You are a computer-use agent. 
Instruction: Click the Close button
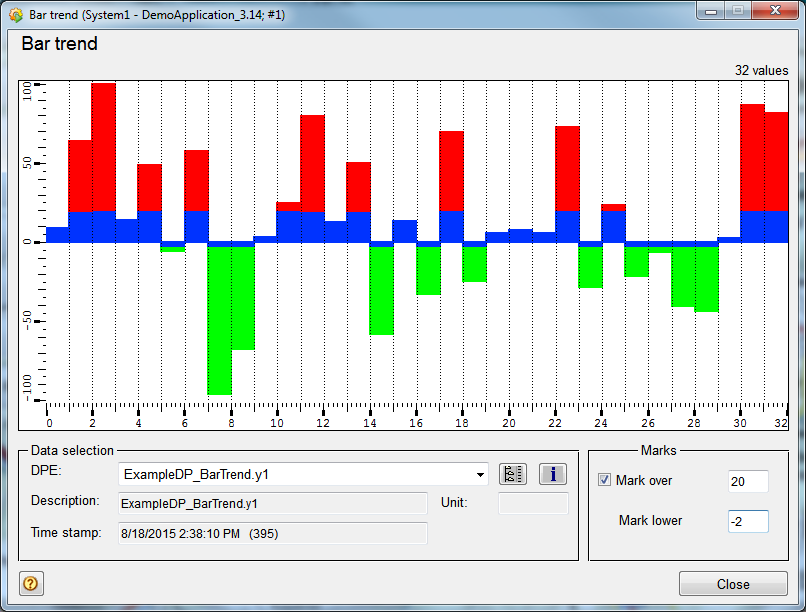(x=733, y=584)
